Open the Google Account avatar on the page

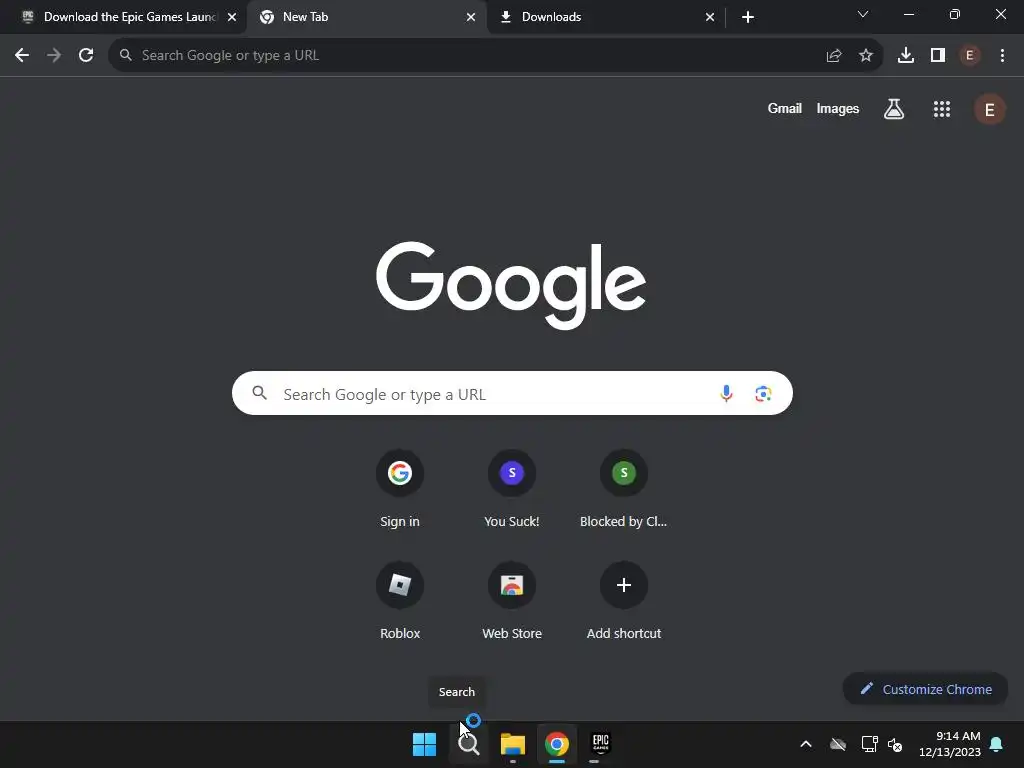pos(990,109)
